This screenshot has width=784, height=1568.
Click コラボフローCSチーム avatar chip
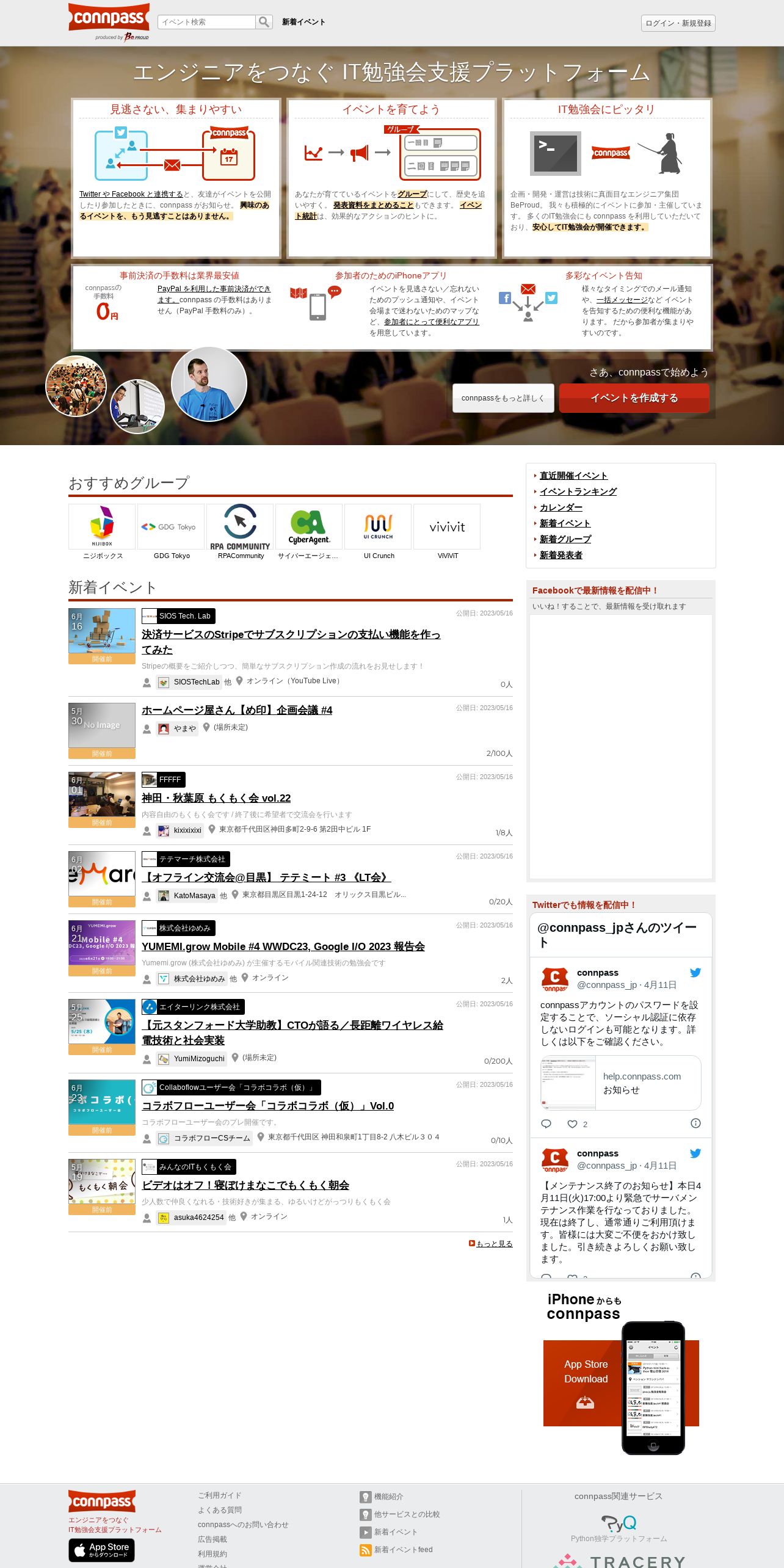[204, 1138]
